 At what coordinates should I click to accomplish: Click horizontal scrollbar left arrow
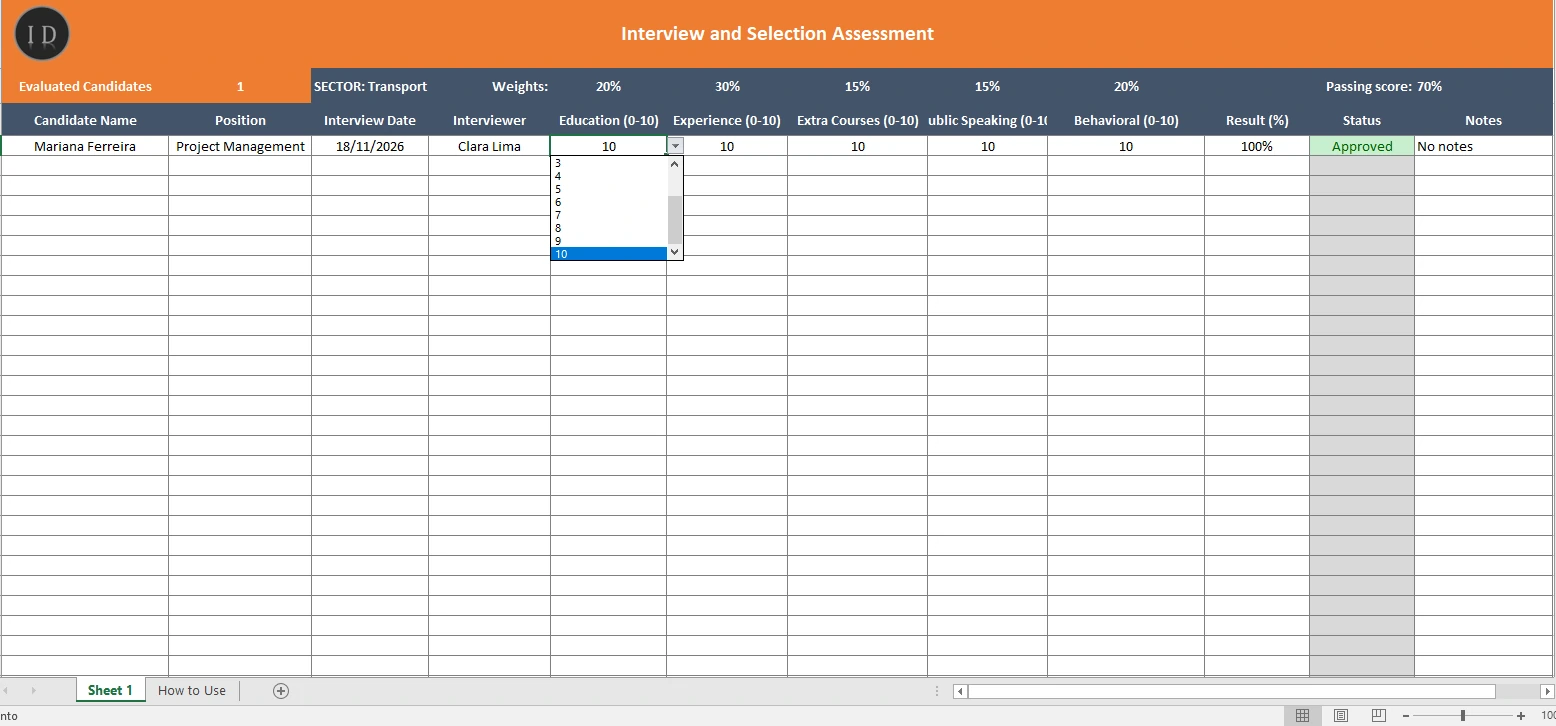coord(961,691)
